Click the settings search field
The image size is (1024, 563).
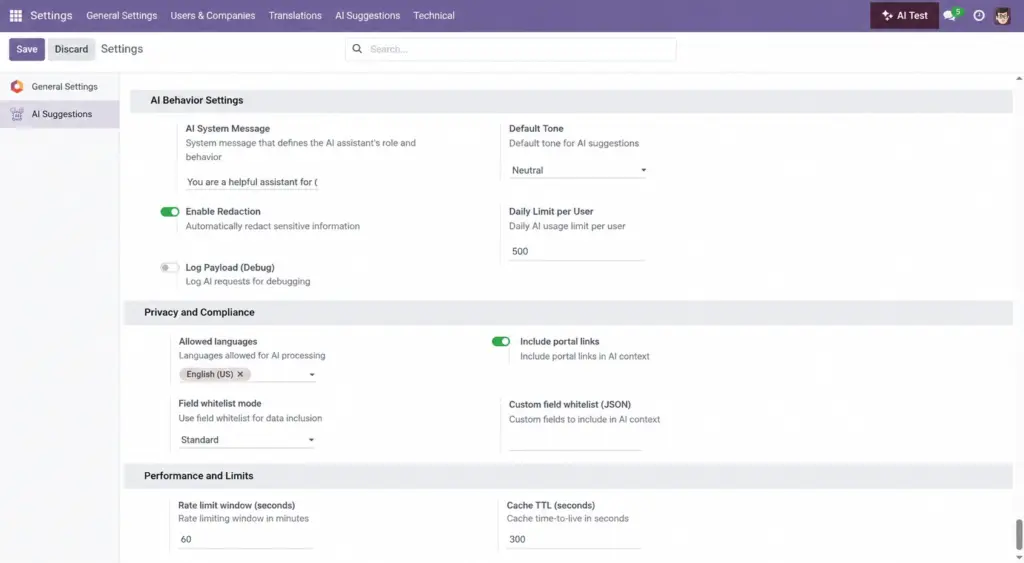point(511,49)
